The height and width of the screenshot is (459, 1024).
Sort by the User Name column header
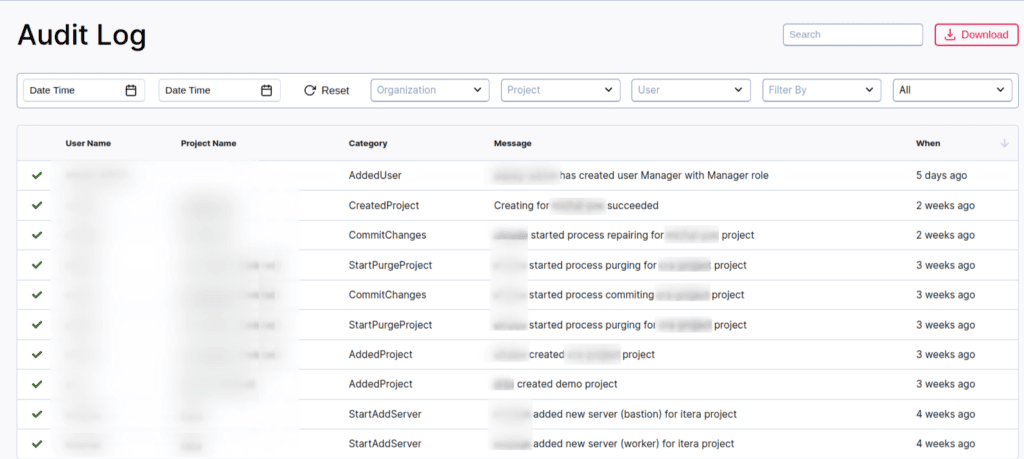(88, 143)
